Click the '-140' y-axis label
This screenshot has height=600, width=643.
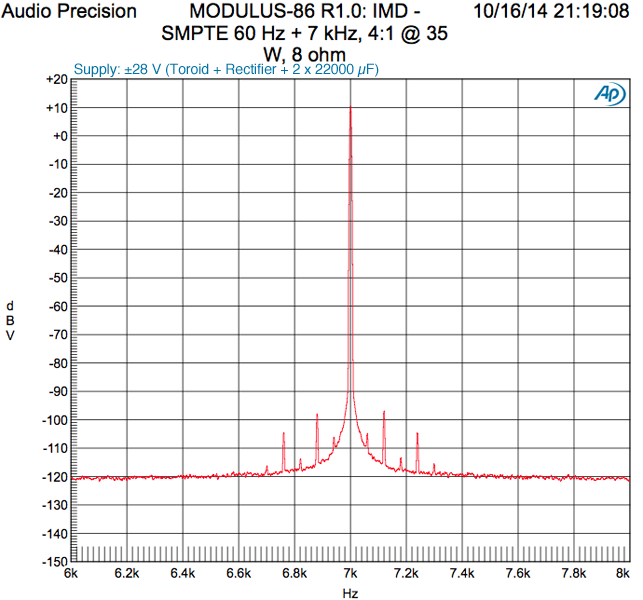pos(55,534)
